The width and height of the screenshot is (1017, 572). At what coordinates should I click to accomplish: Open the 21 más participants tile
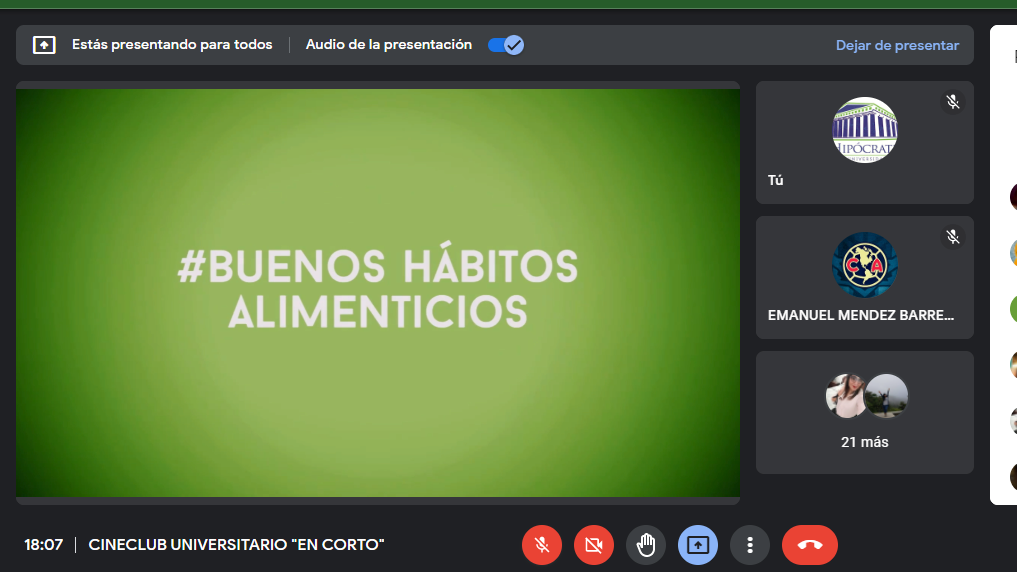point(865,412)
